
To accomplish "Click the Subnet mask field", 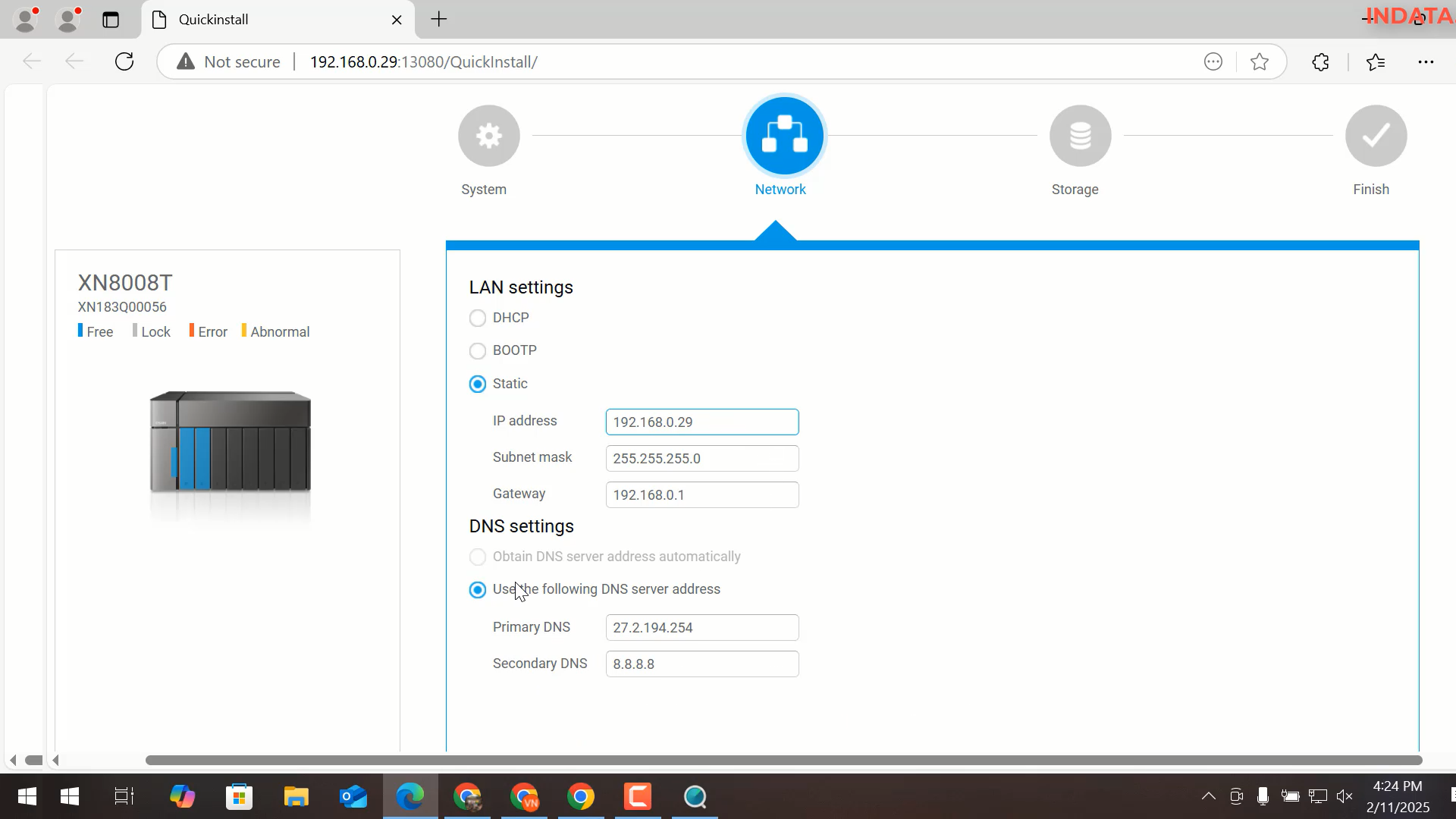I will tap(702, 458).
